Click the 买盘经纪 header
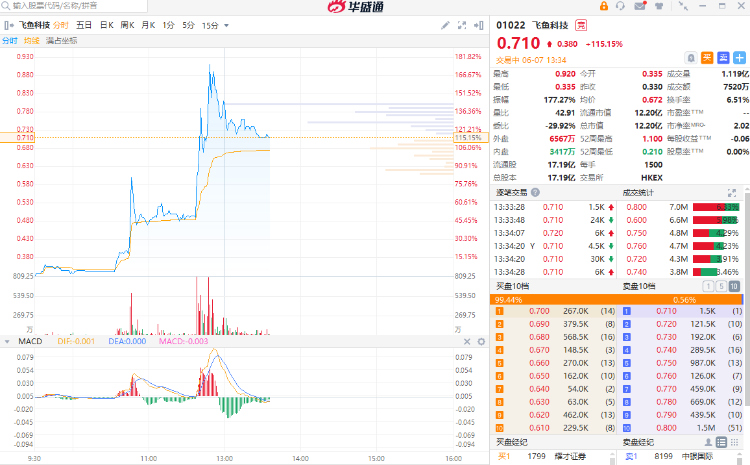 pos(511,442)
